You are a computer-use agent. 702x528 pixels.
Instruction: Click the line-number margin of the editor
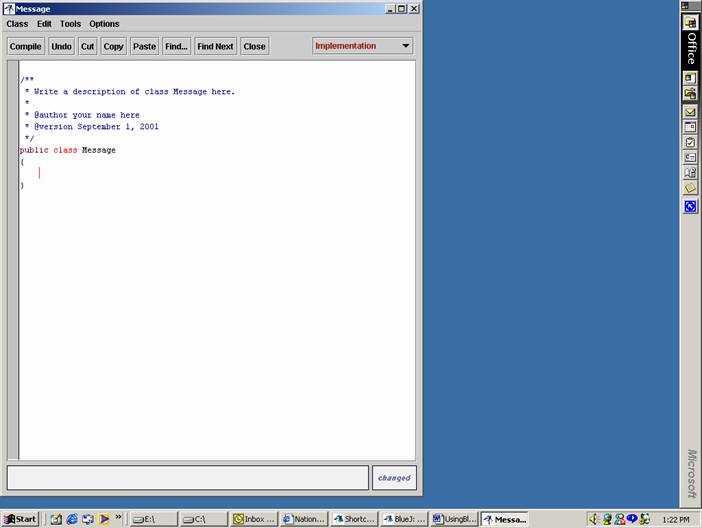pyautogui.click(x=13, y=260)
